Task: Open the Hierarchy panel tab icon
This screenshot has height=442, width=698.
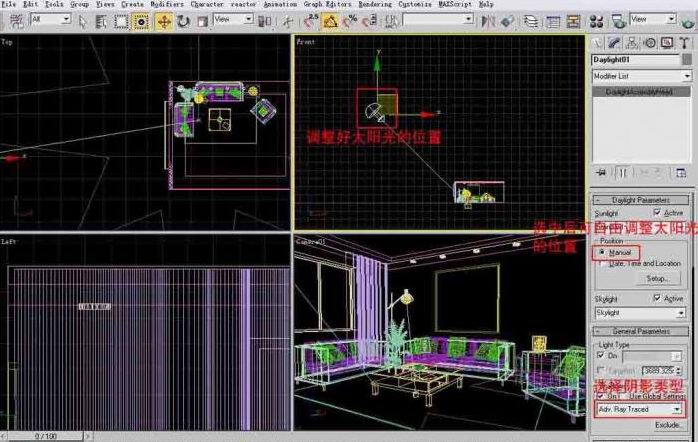Action: [632, 43]
